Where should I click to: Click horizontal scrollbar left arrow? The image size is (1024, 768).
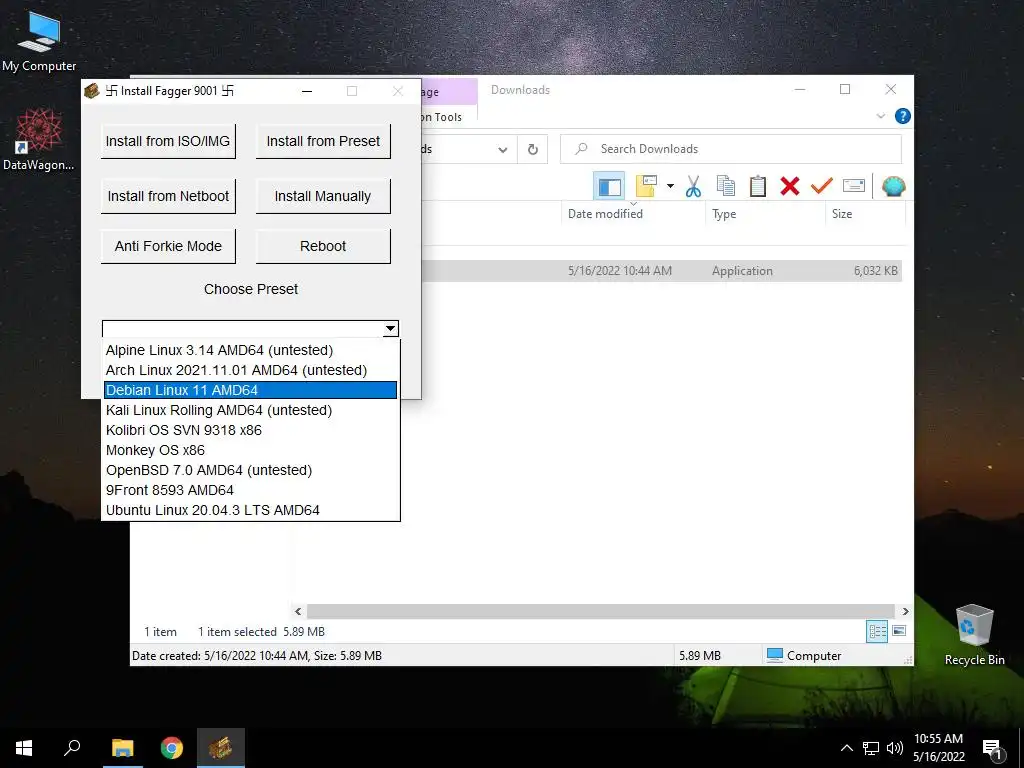coord(298,611)
